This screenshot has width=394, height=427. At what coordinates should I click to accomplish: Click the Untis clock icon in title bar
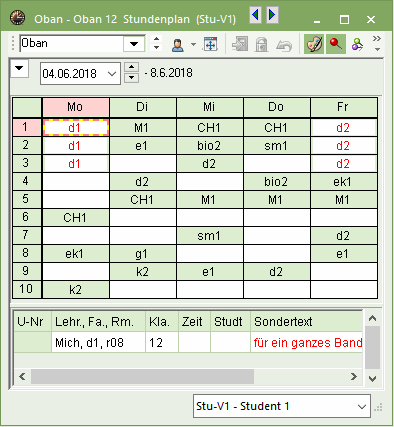pyautogui.click(x=17, y=18)
